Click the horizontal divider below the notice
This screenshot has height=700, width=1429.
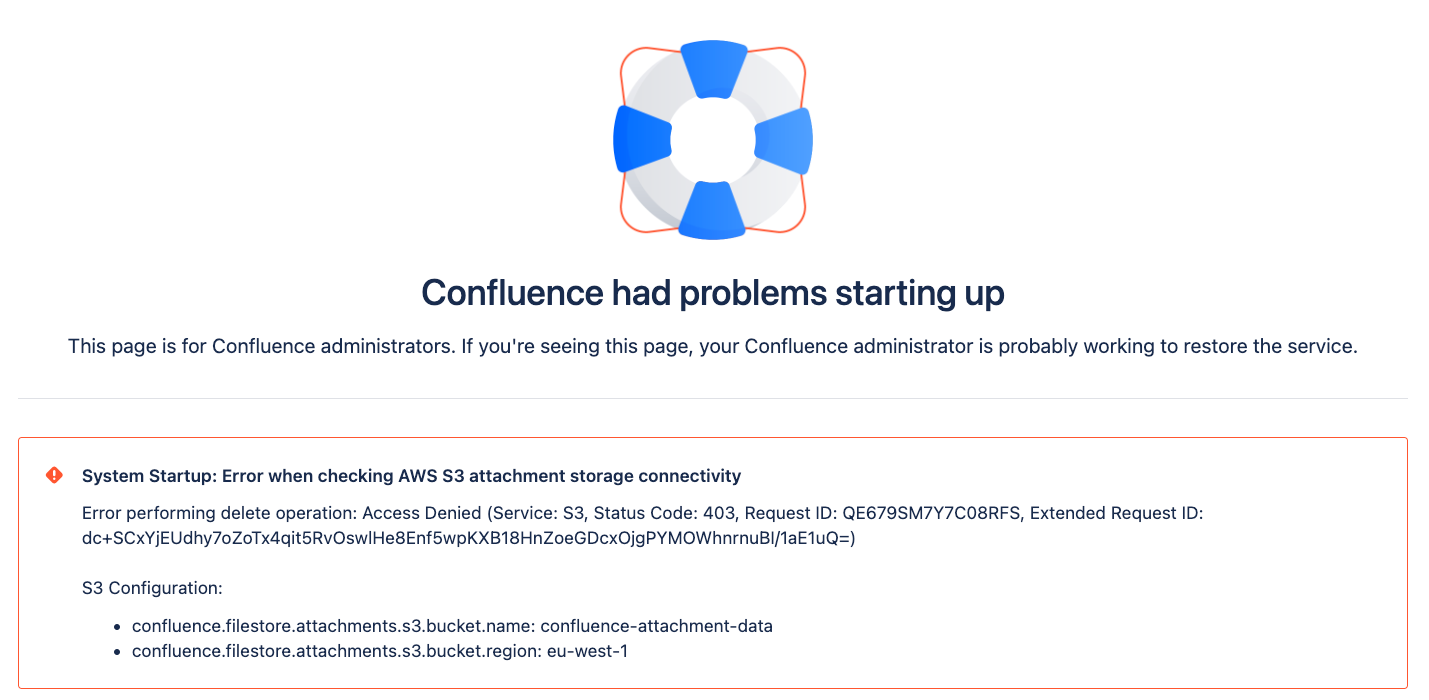tap(713, 399)
